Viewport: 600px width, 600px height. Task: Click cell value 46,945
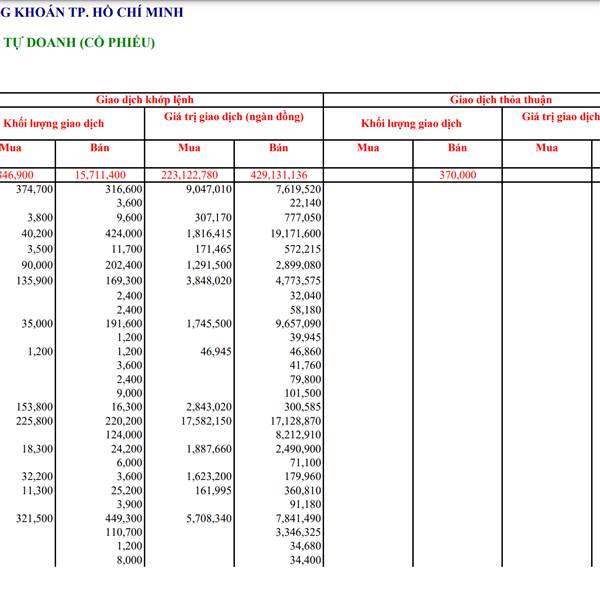pos(216,352)
